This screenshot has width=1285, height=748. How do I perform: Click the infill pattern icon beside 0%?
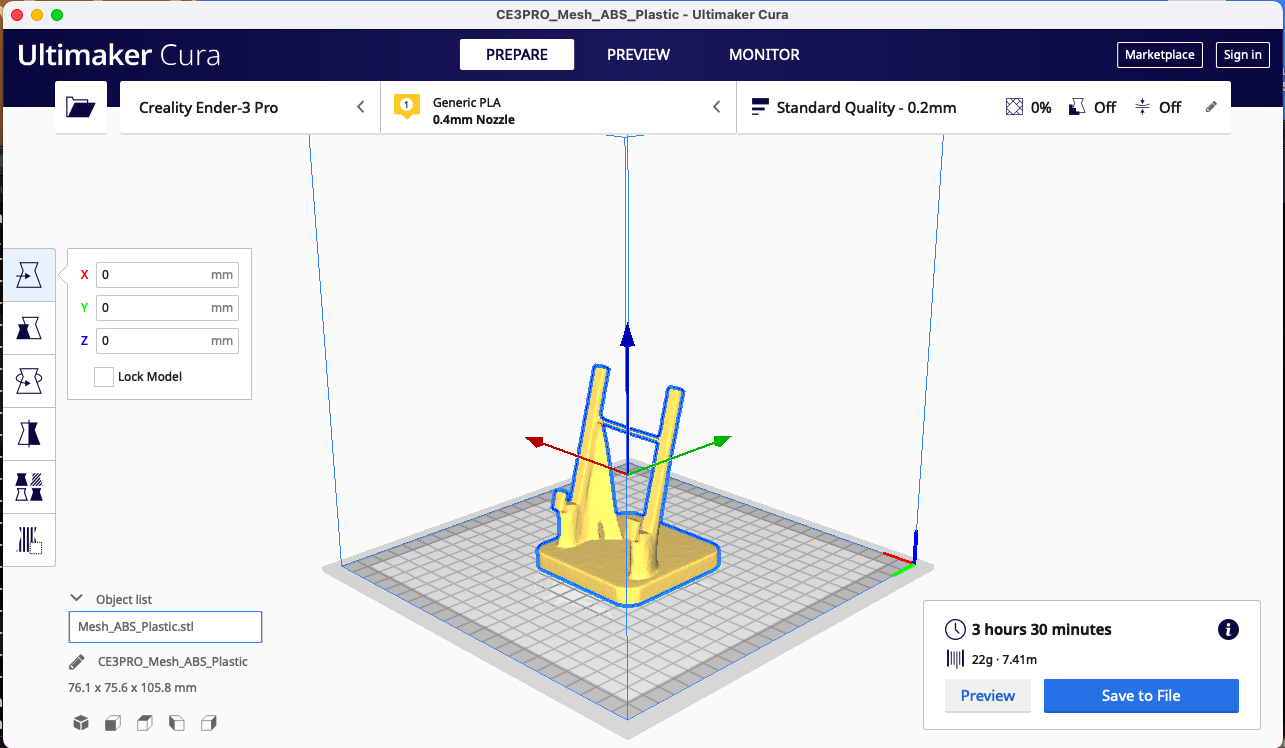pos(1014,107)
